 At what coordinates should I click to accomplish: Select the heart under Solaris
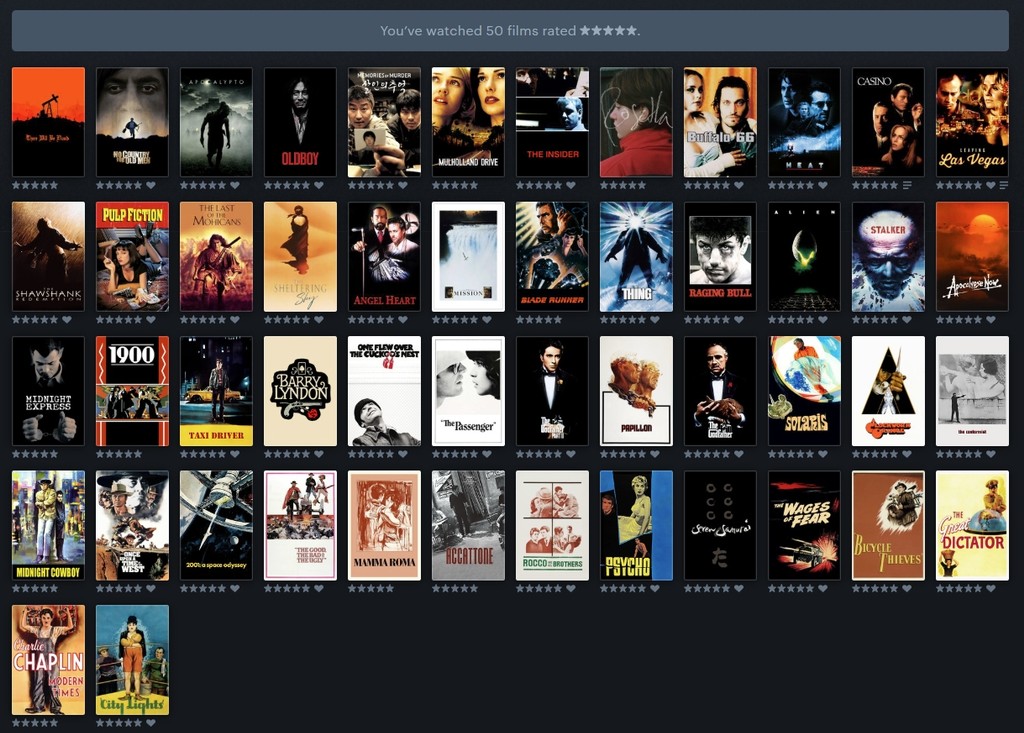click(823, 454)
